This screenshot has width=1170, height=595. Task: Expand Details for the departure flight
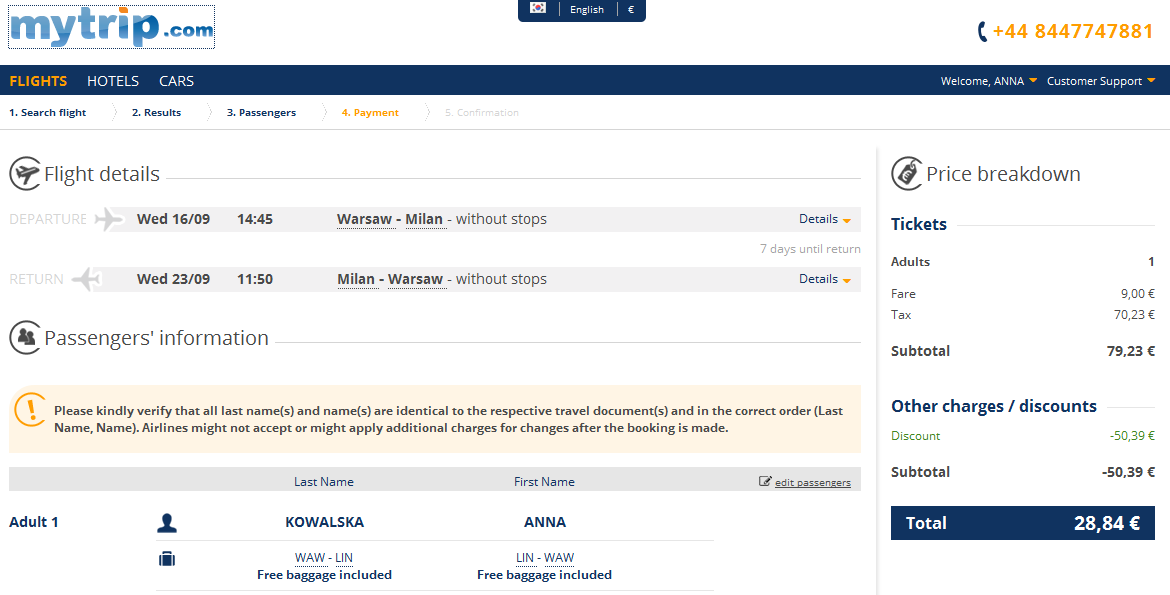click(825, 219)
